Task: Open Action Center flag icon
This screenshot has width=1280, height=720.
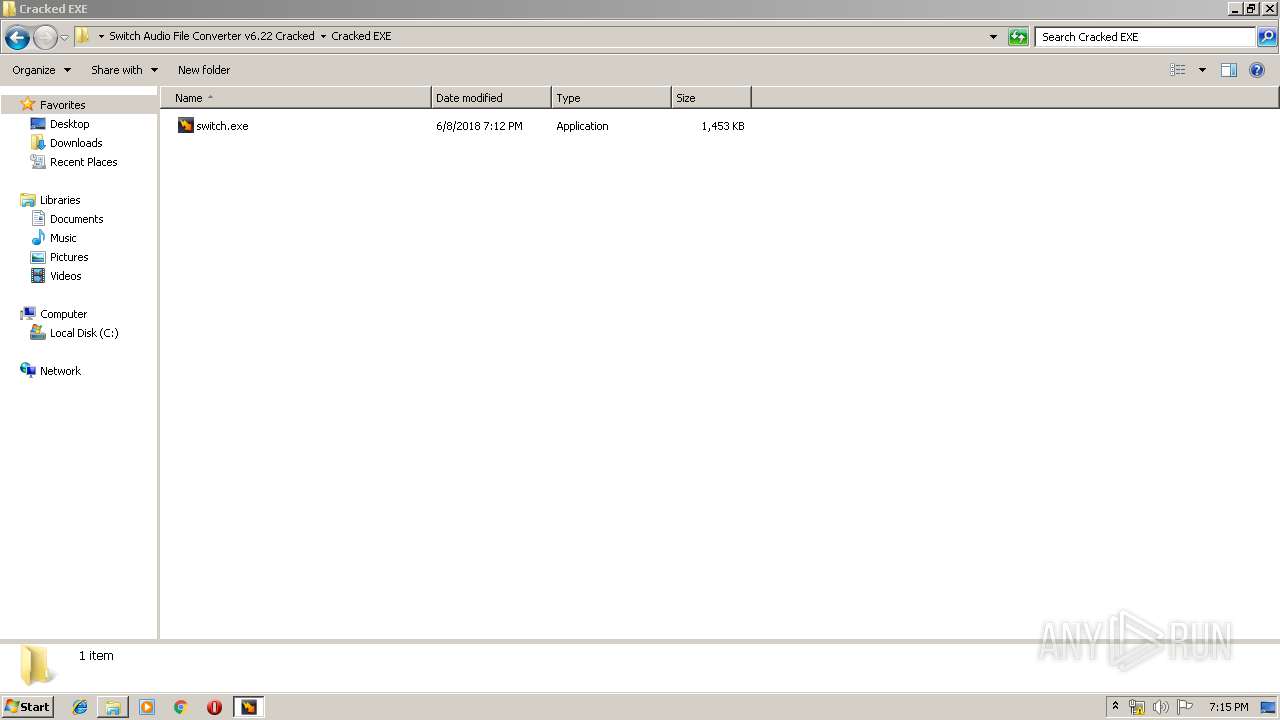Action: [1185, 707]
